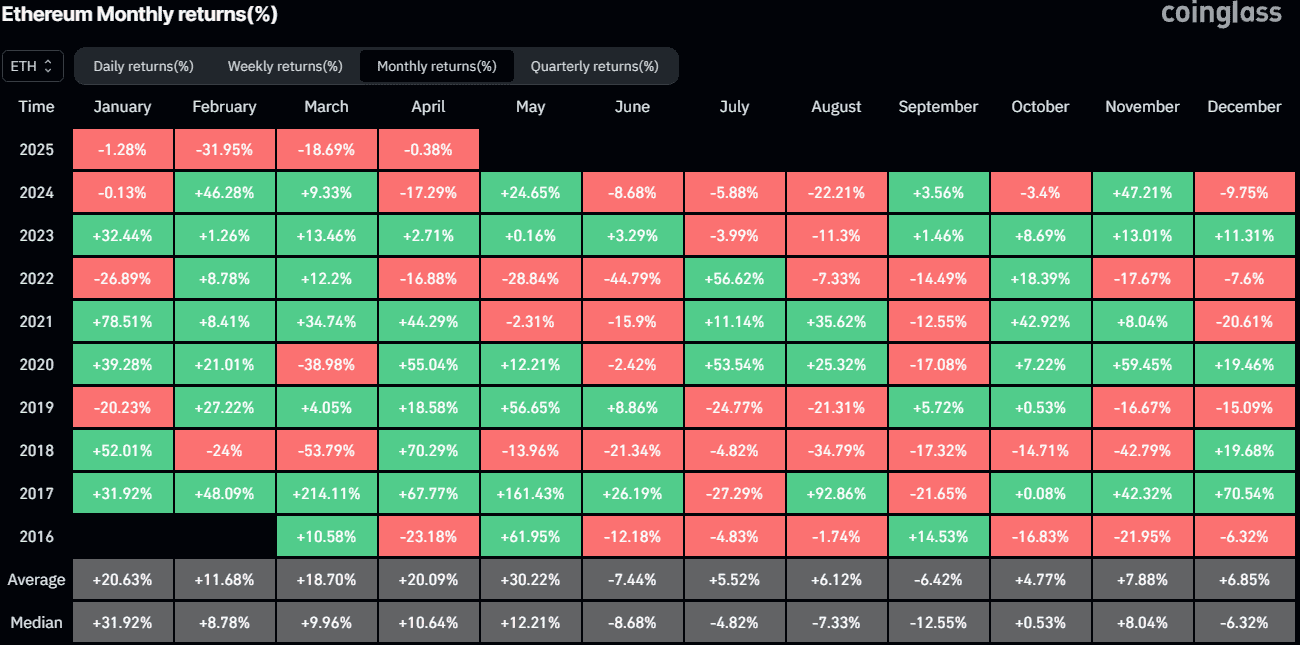
Task: Click the Median row label
Action: (x=36, y=621)
